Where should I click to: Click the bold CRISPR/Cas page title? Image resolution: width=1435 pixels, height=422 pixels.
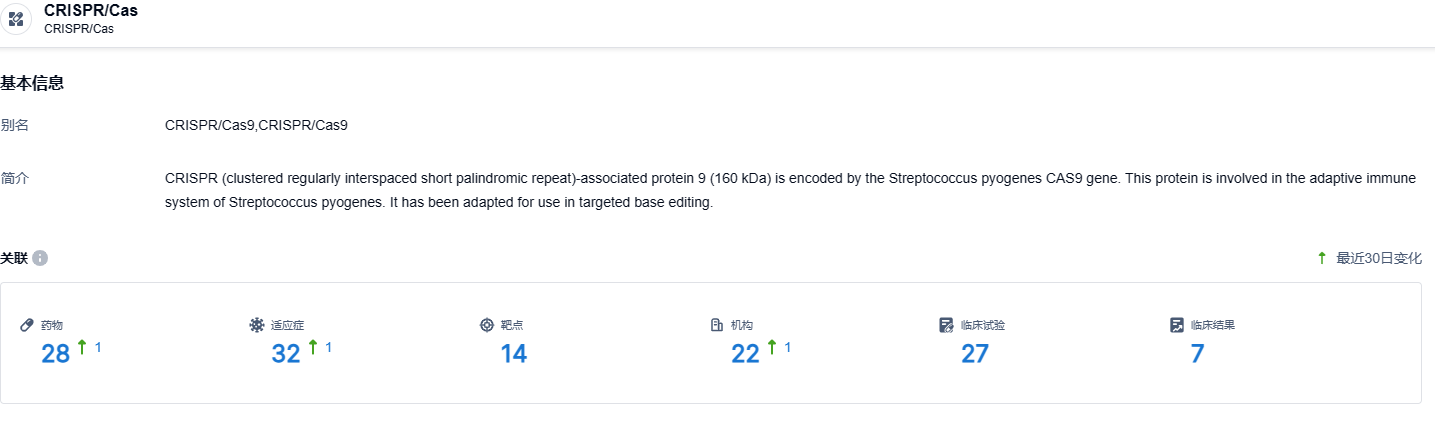click(91, 11)
